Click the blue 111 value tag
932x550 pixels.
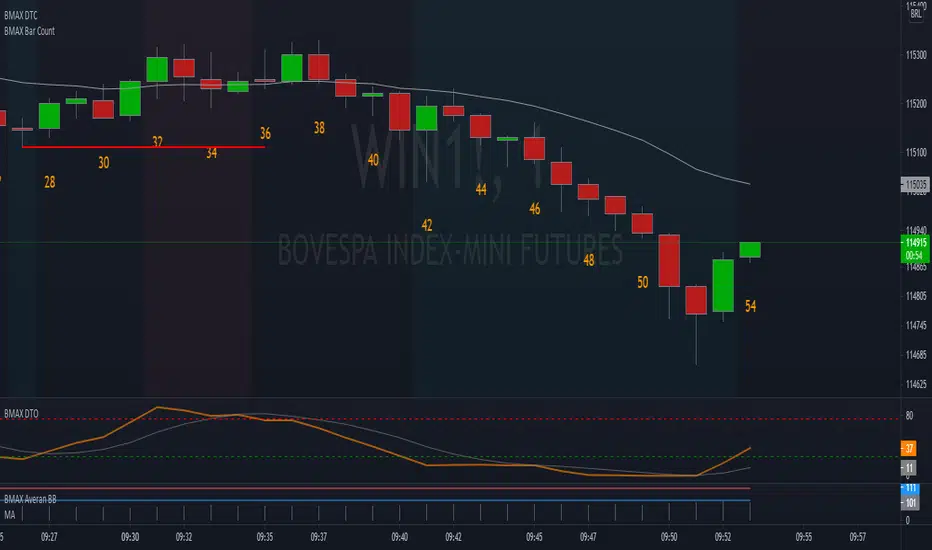coord(910,488)
